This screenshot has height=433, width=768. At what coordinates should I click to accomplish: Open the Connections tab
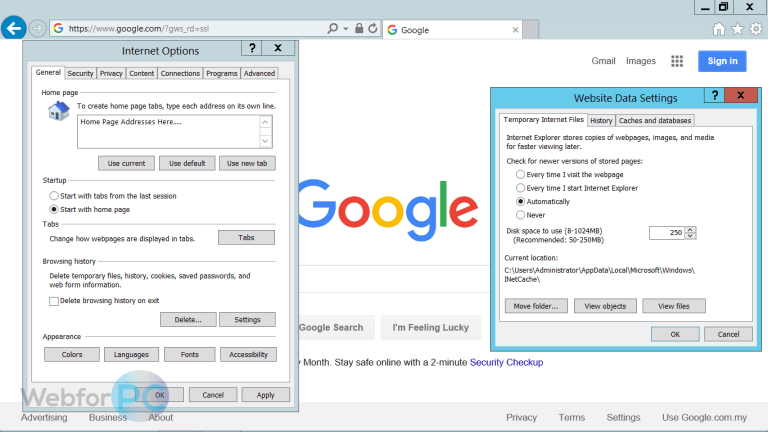tap(180, 73)
